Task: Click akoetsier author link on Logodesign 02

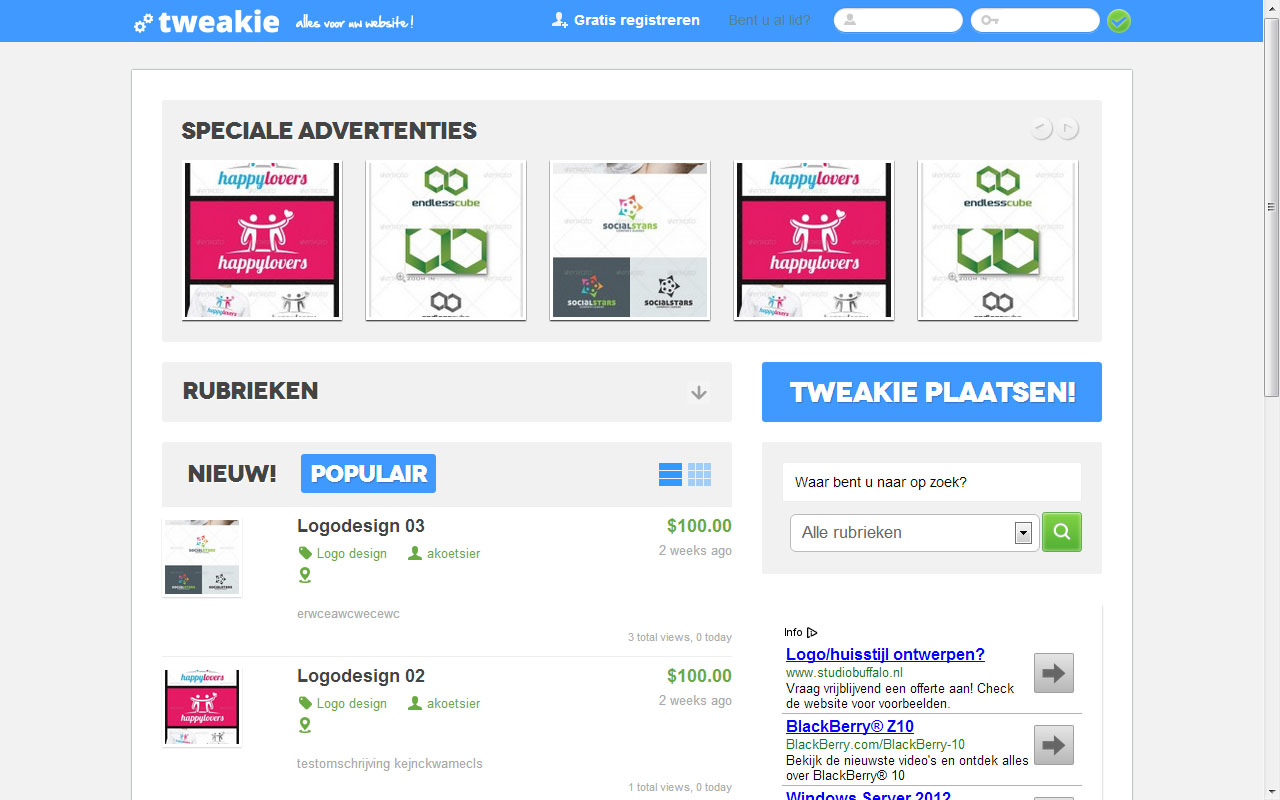Action: [454, 703]
